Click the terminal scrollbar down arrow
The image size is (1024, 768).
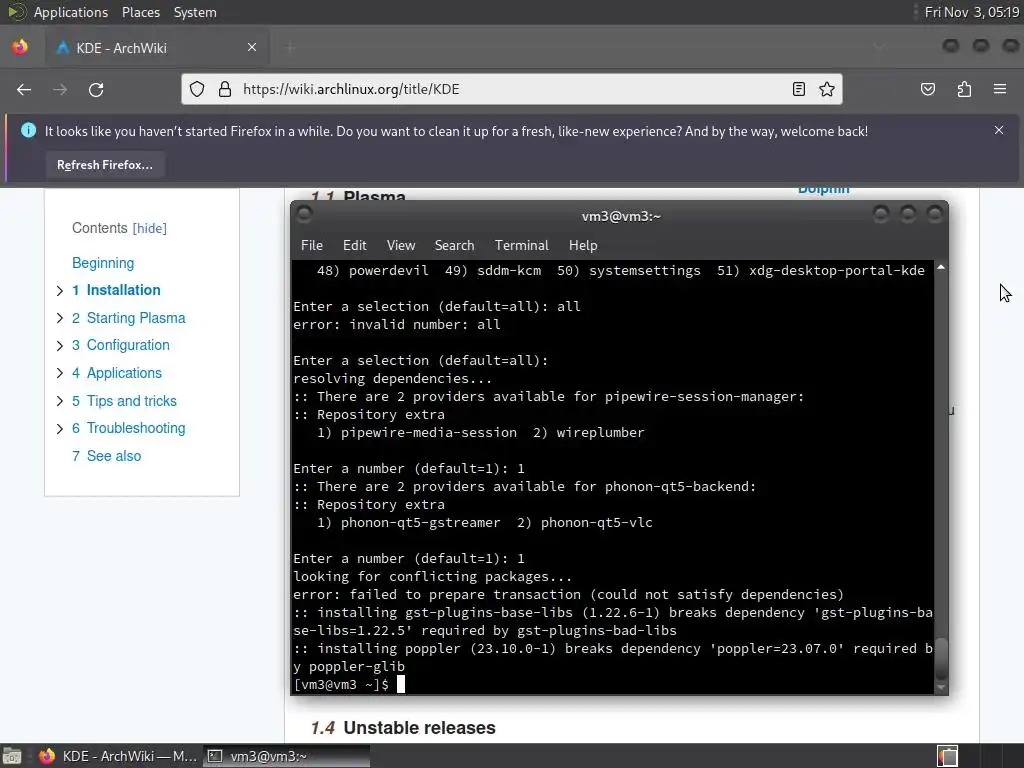pos(941,687)
